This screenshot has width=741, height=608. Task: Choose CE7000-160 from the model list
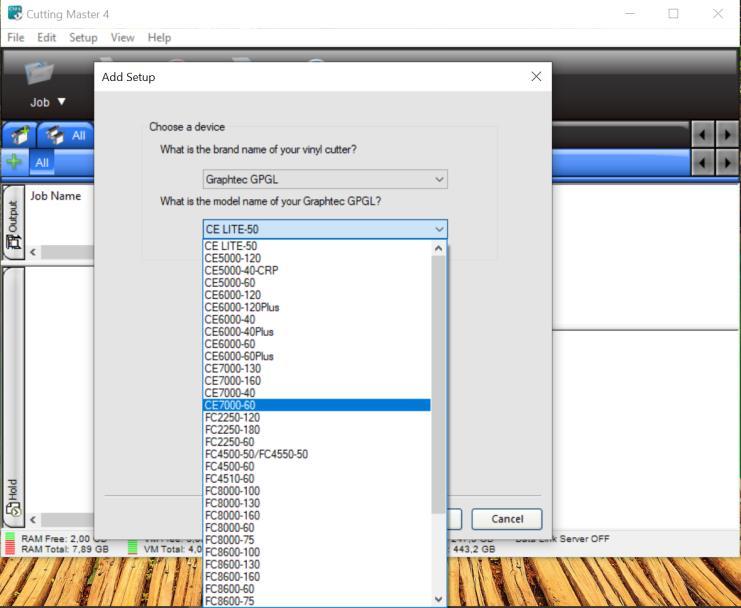pyautogui.click(x=317, y=381)
